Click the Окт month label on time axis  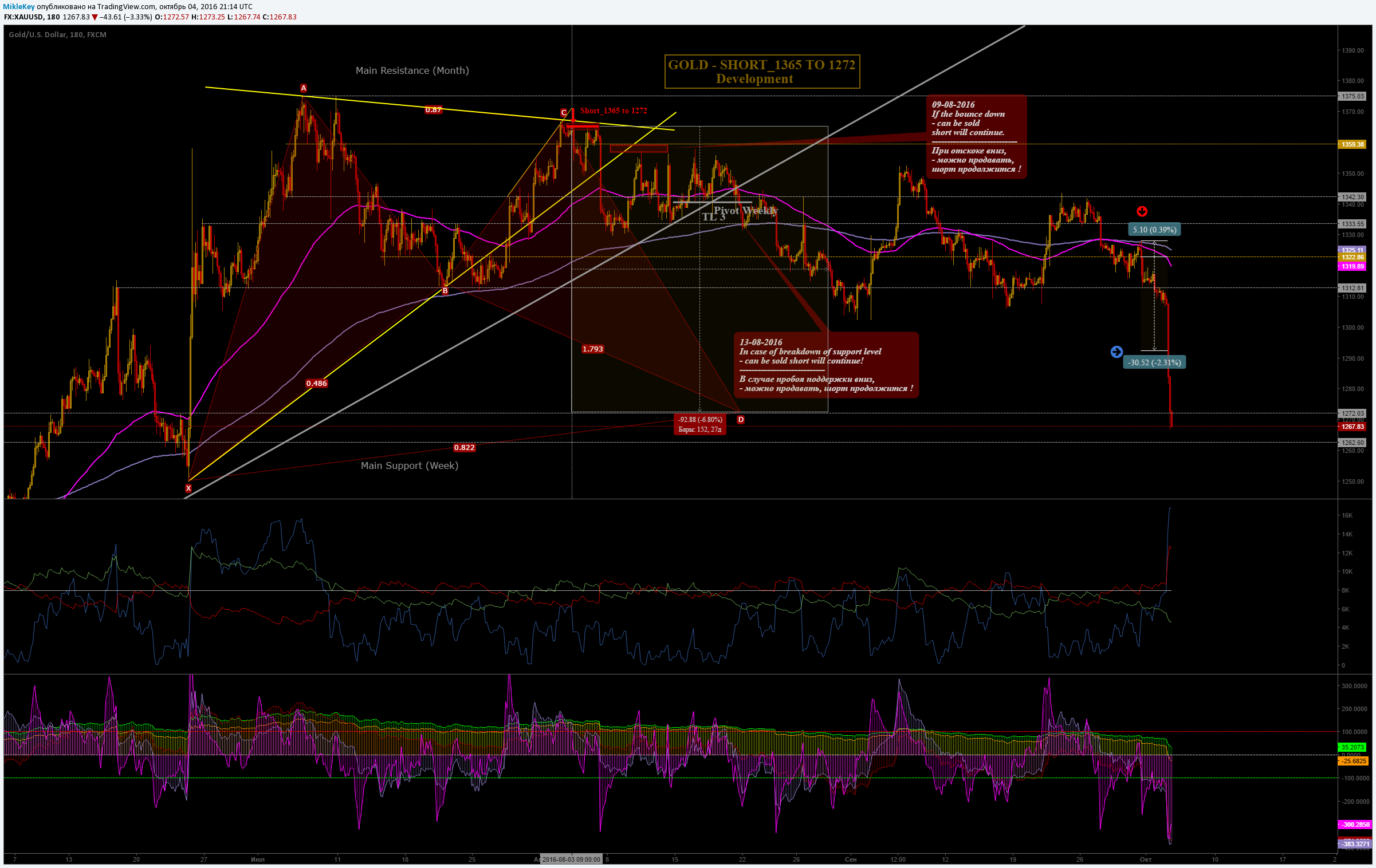(1146, 859)
